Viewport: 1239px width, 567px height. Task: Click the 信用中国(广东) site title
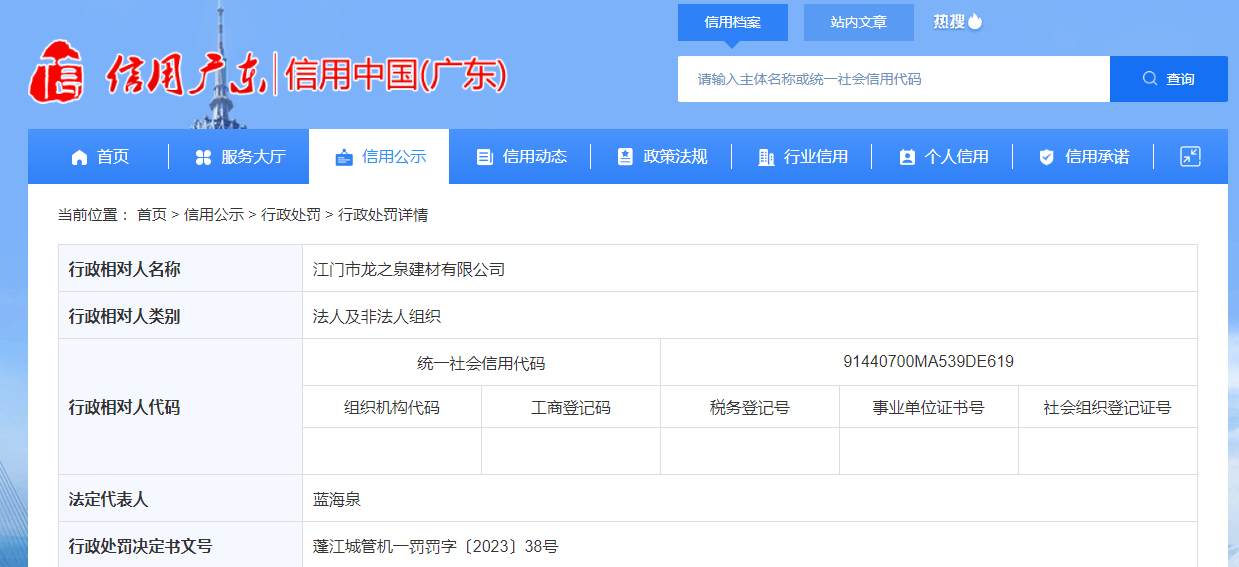pos(396,74)
